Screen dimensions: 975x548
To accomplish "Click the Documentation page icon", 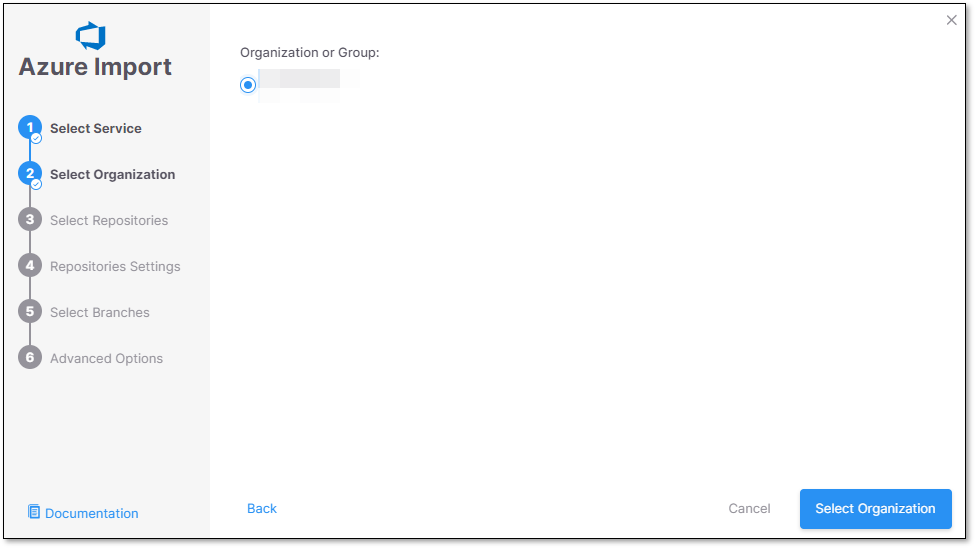I will [34, 512].
